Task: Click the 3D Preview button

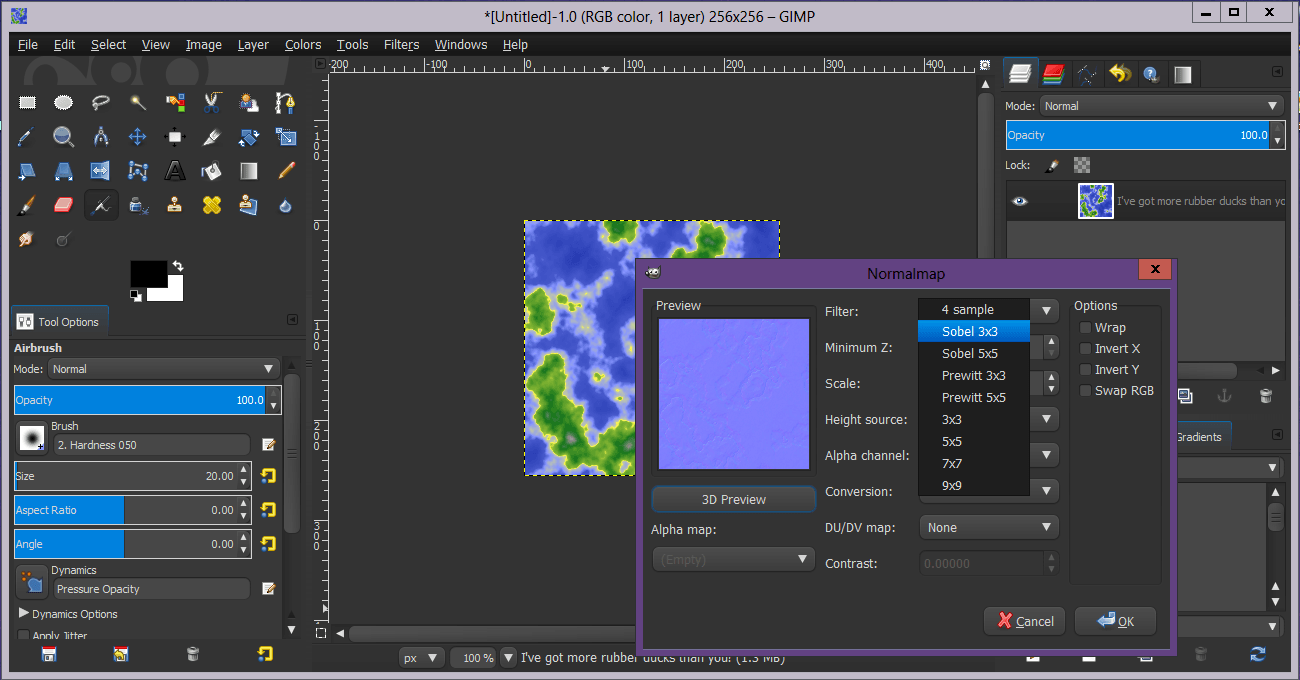Action: 733,499
